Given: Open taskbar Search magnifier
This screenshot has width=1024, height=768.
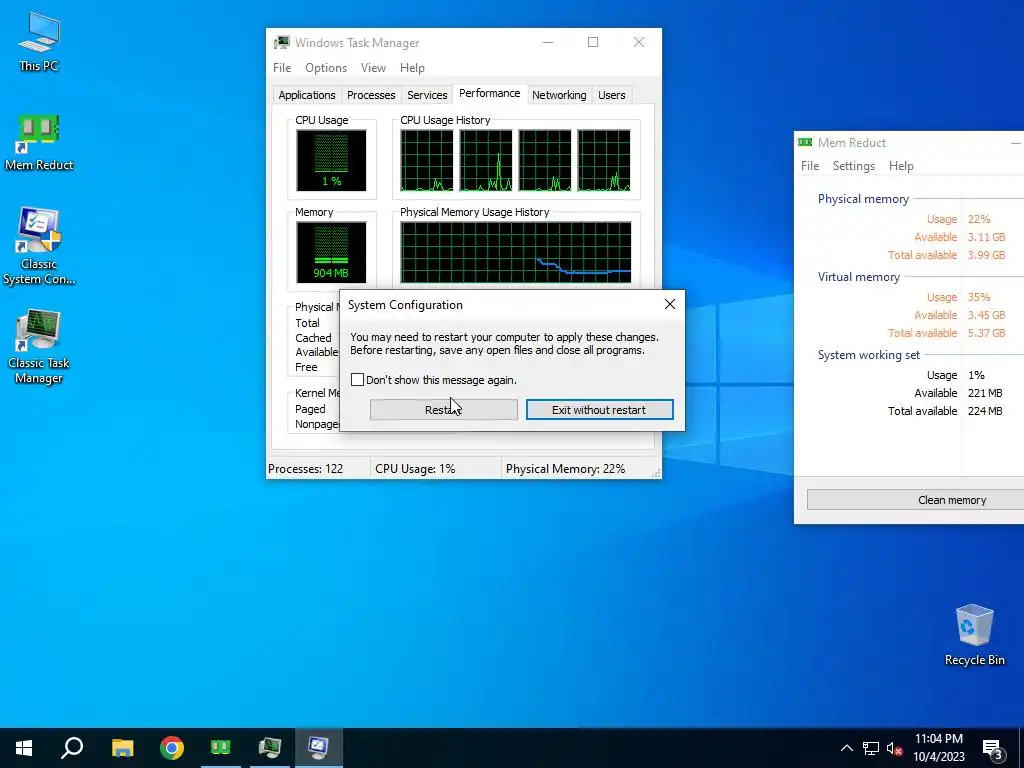Looking at the screenshot, I should (x=72, y=748).
